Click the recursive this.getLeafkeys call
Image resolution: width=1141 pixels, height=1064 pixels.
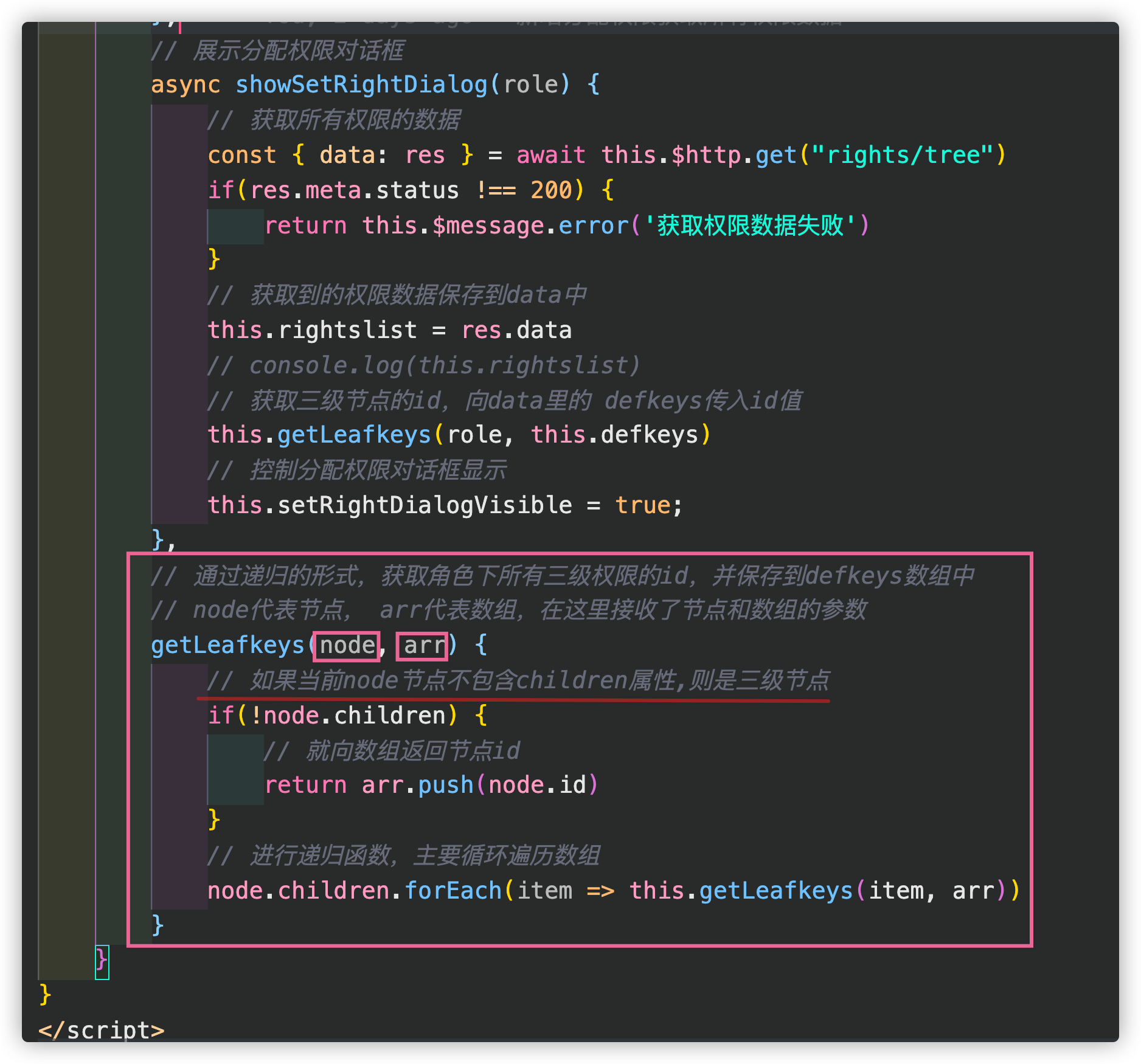(741, 891)
